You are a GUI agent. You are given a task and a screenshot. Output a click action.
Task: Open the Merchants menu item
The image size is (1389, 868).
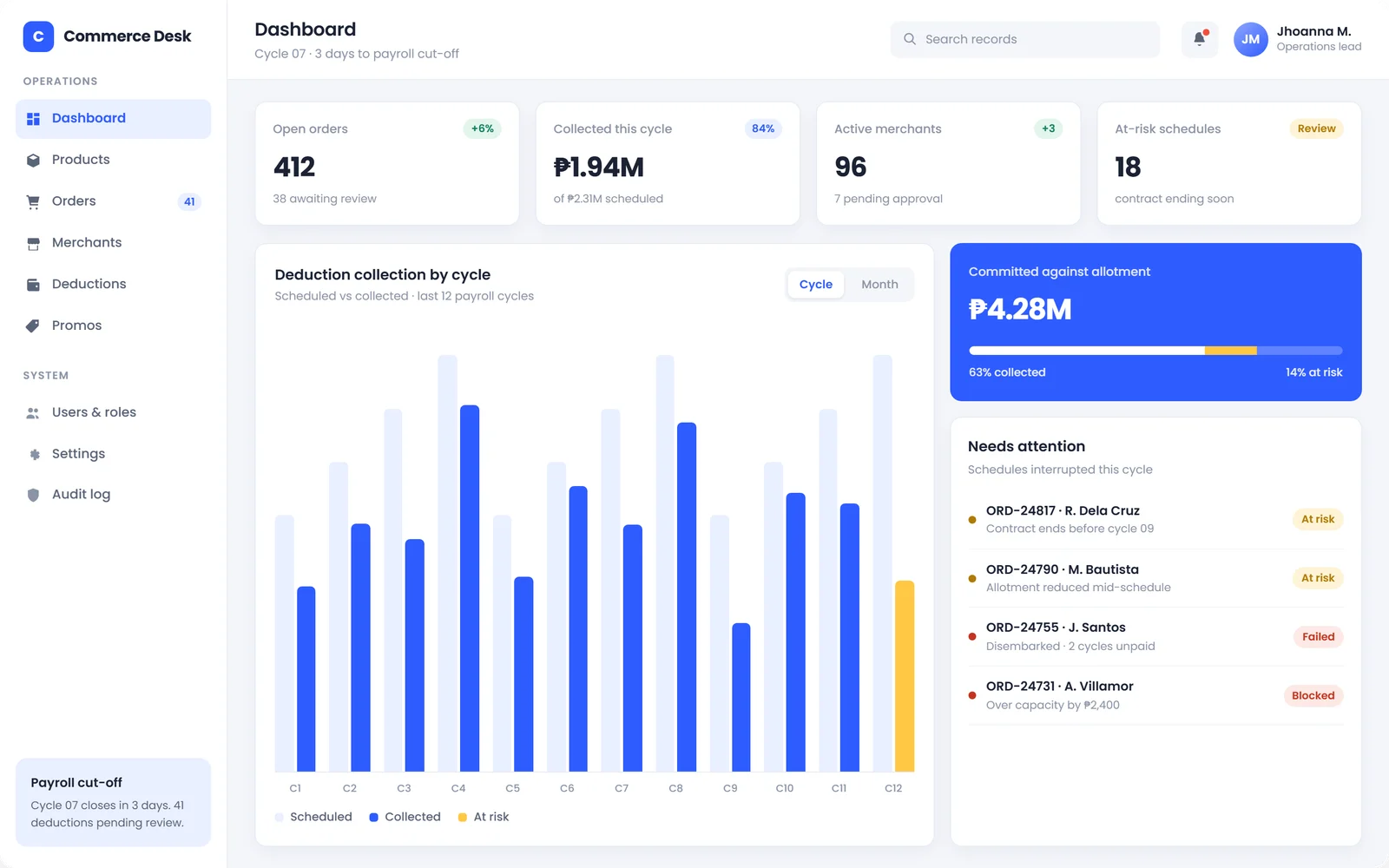tap(113, 243)
